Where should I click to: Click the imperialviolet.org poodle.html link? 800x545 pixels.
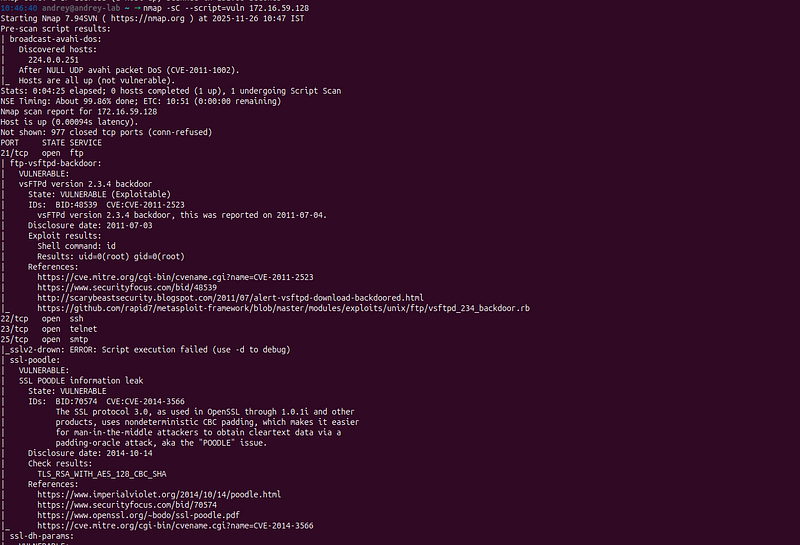(x=159, y=494)
